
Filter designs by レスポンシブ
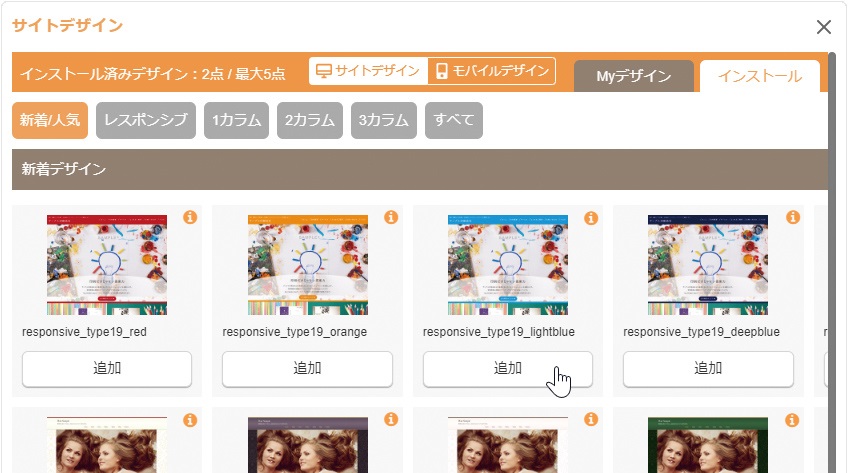coord(145,120)
